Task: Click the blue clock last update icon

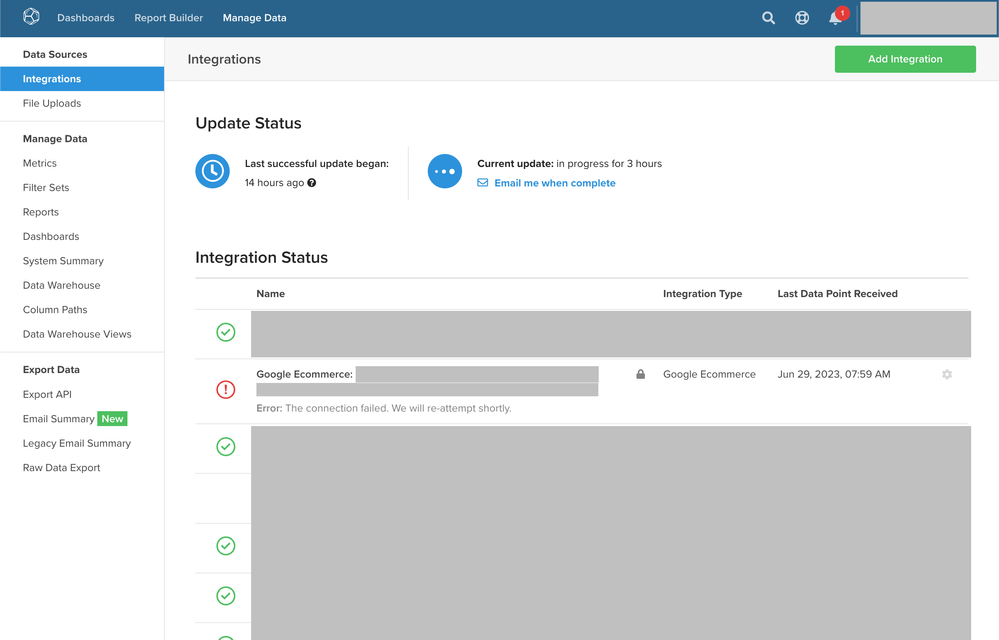Action: click(x=212, y=171)
